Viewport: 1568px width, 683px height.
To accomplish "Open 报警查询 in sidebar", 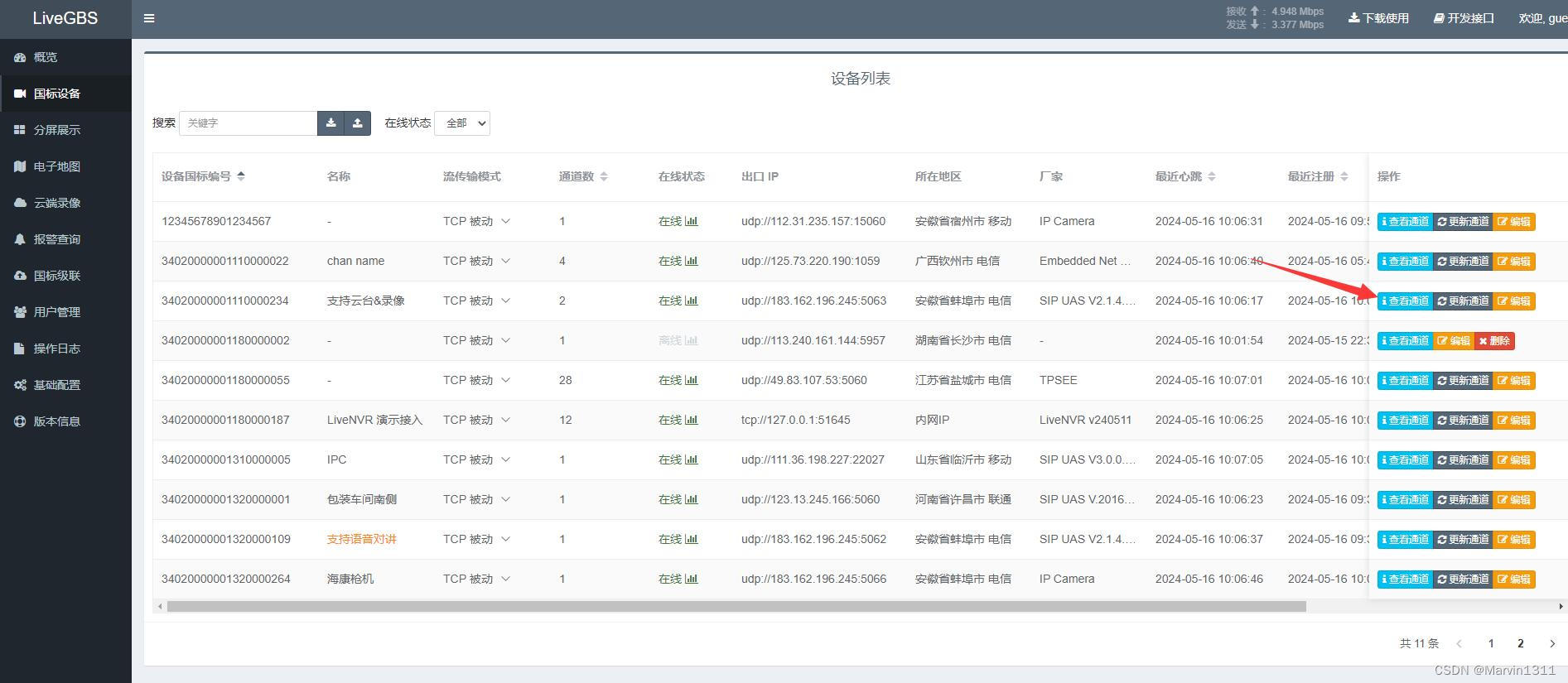I will click(x=65, y=239).
